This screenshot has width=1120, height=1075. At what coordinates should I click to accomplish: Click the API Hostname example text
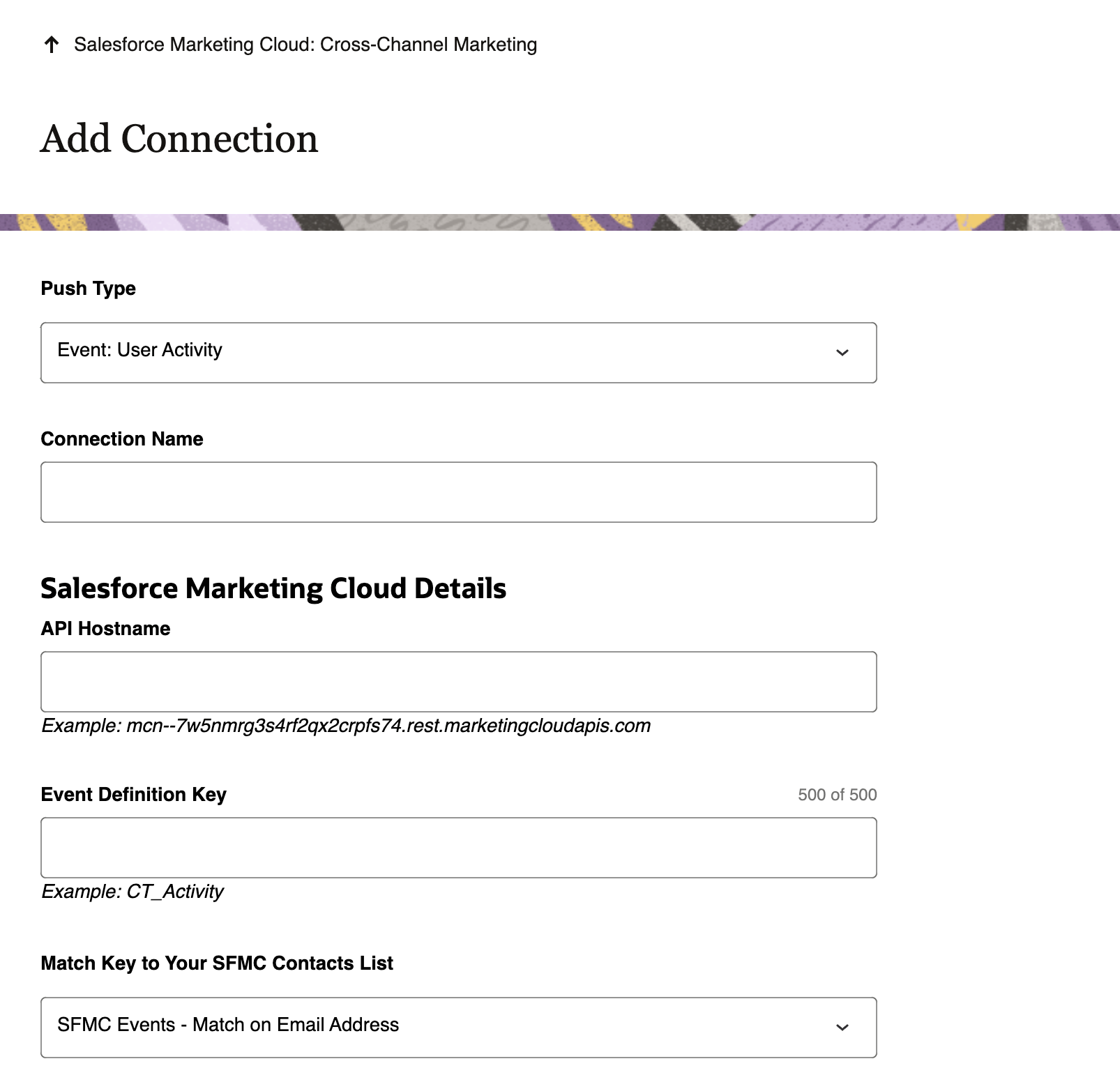346,726
